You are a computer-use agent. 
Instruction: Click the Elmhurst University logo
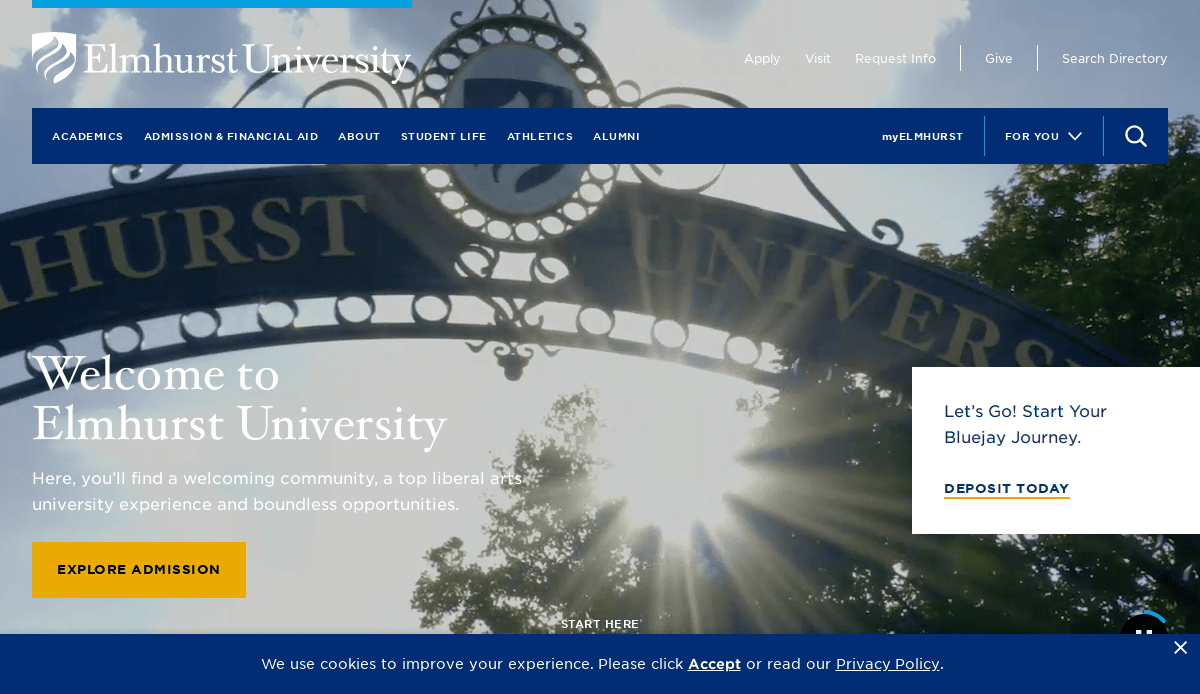coord(220,58)
